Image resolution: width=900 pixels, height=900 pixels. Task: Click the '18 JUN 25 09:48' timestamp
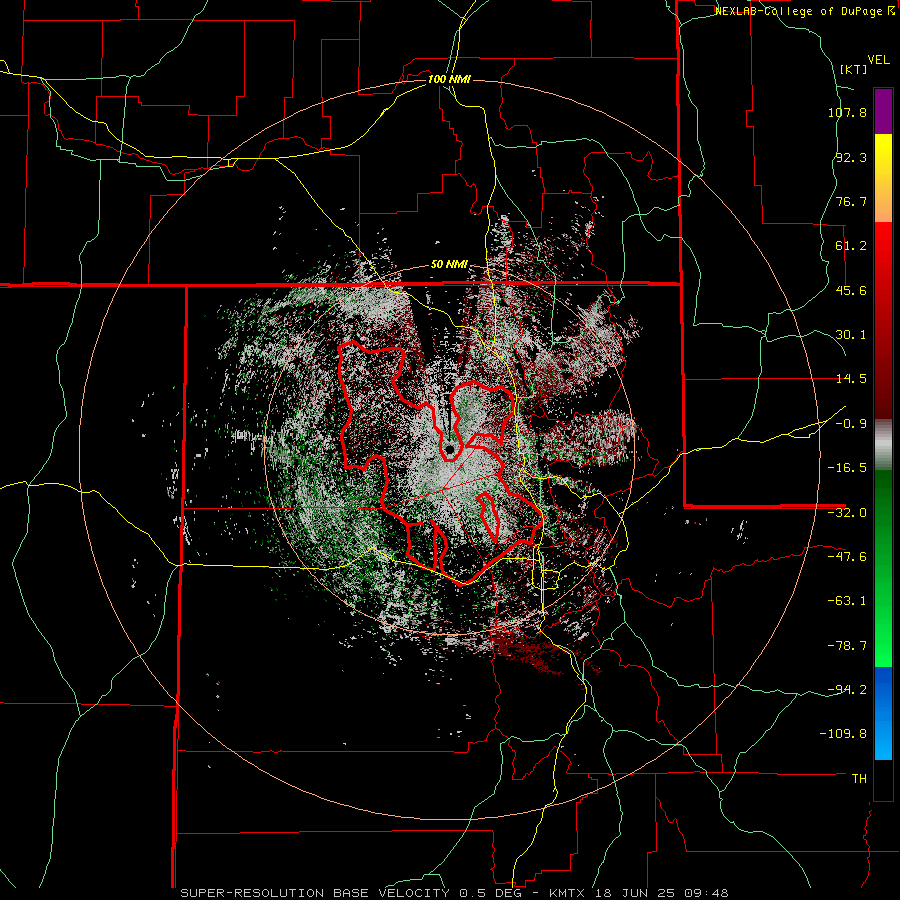pyautogui.click(x=660, y=893)
